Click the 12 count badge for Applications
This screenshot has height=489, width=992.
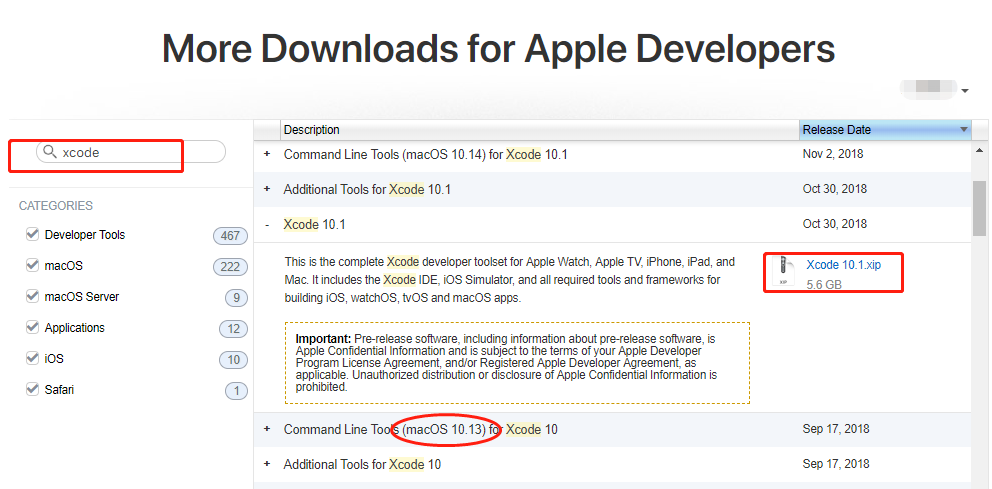(x=233, y=329)
